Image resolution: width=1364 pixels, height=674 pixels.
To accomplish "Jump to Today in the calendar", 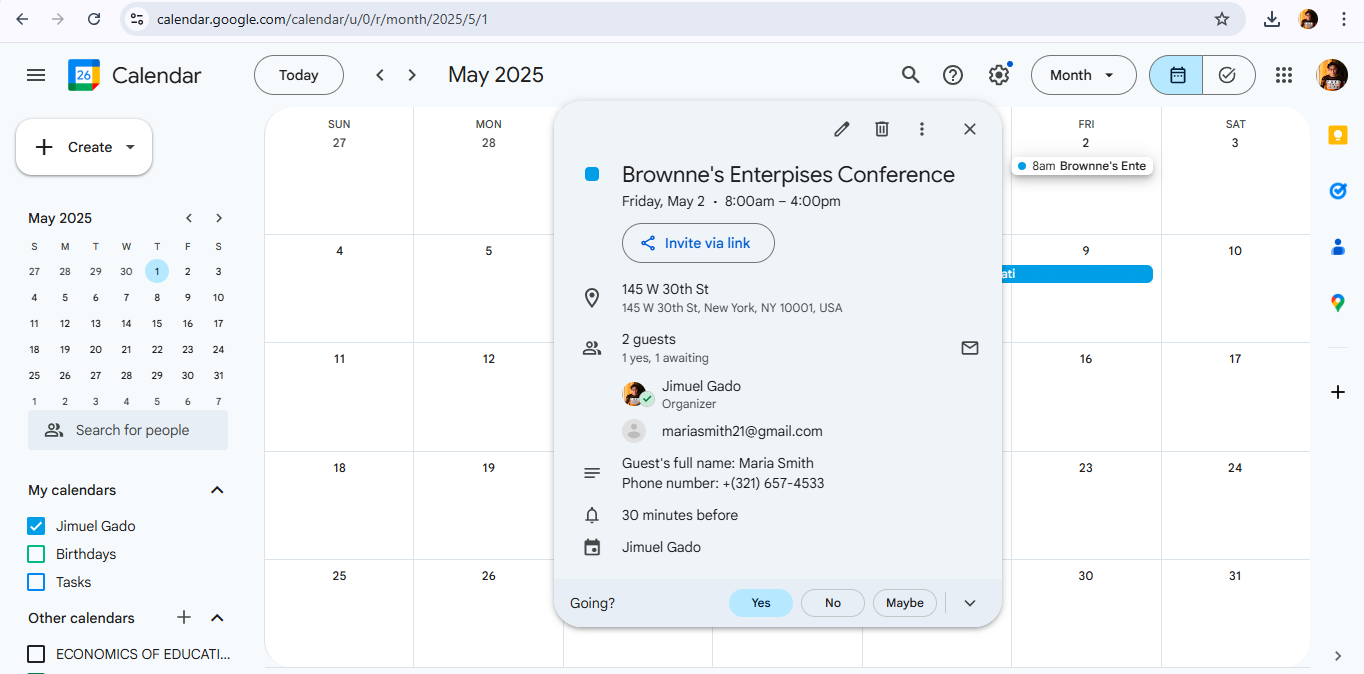I will click(x=298, y=75).
